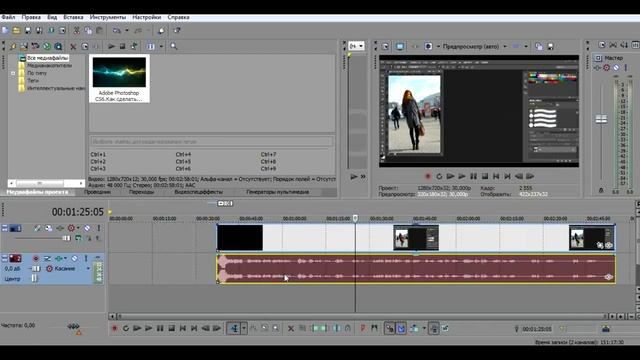The image size is (640, 360).
Task: Open the edit tool selector dropdown arrow
Action: [x=244, y=328]
